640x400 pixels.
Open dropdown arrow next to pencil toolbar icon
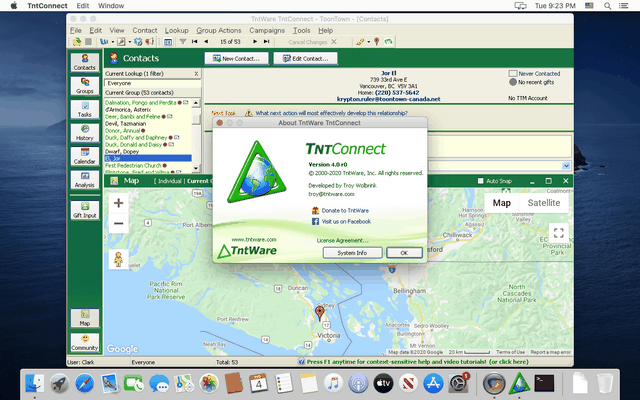[368, 42]
